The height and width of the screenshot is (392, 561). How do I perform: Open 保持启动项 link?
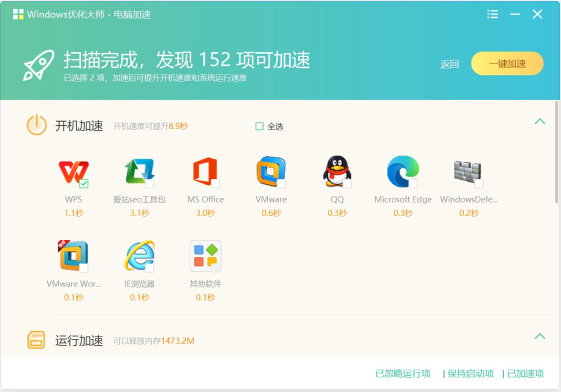tap(470, 374)
